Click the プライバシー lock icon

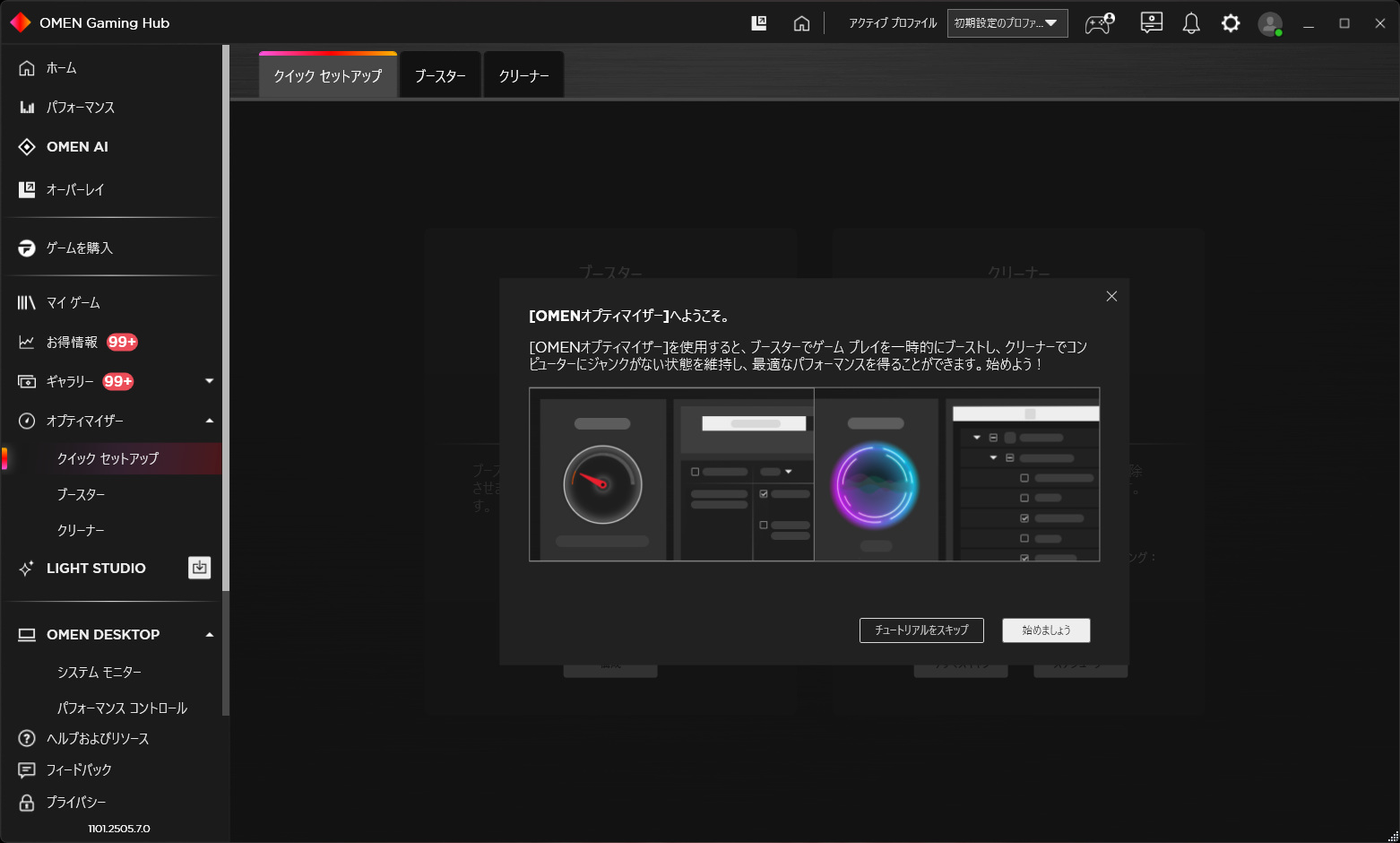click(x=27, y=803)
